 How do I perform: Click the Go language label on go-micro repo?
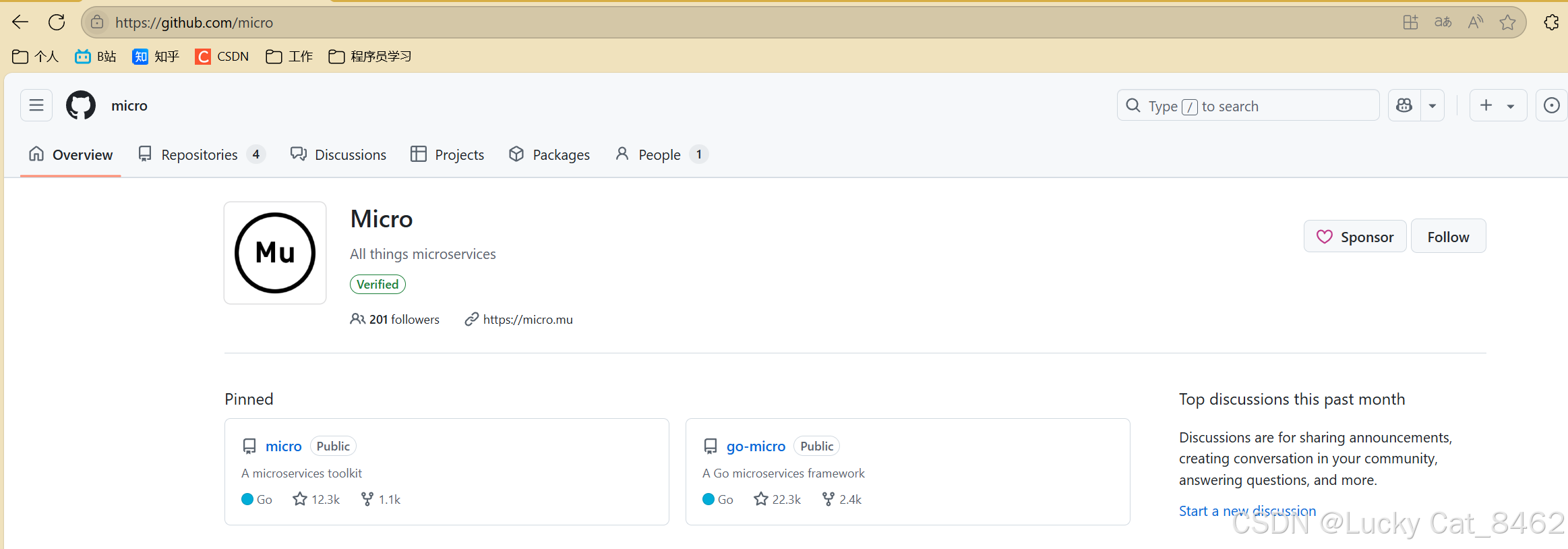coord(718,499)
